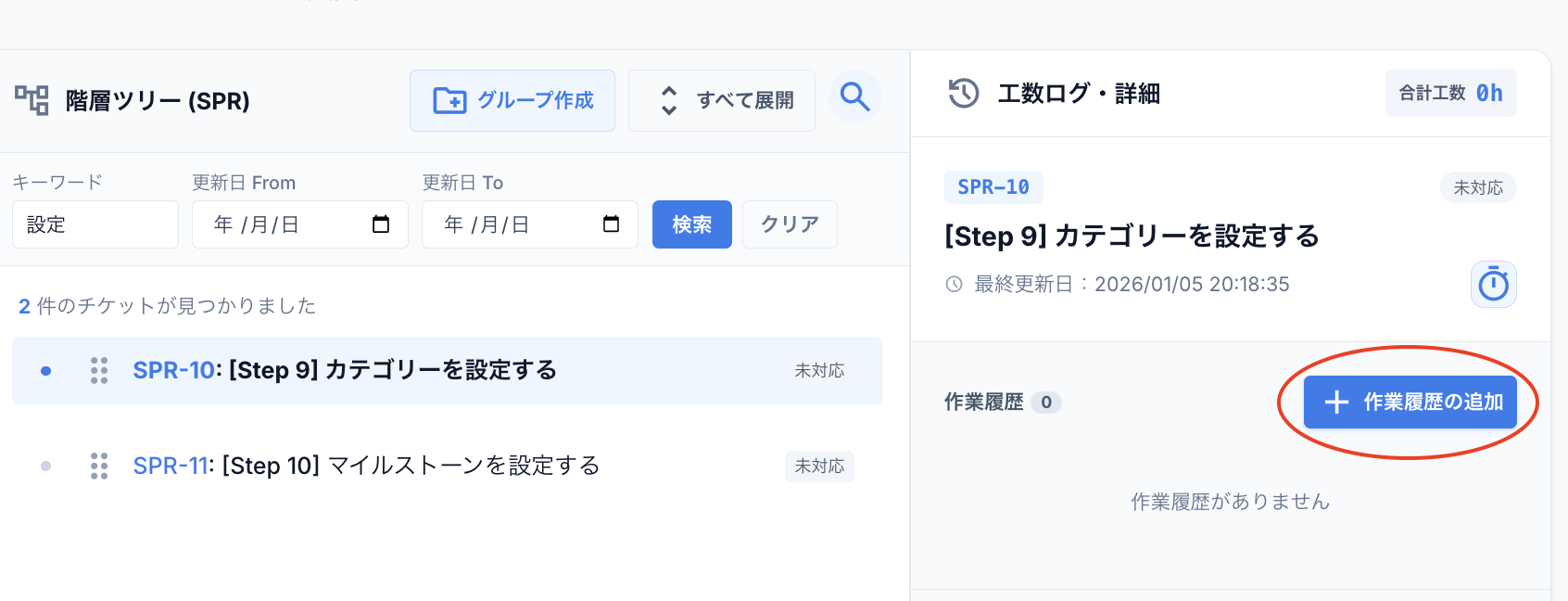This screenshot has height=601, width=1568.
Task: Click the folder-plus icon in グループ作成
Action: click(450, 100)
